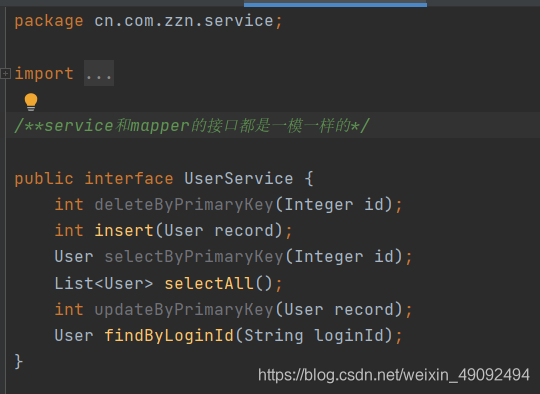Click the interface keyword

point(129,178)
